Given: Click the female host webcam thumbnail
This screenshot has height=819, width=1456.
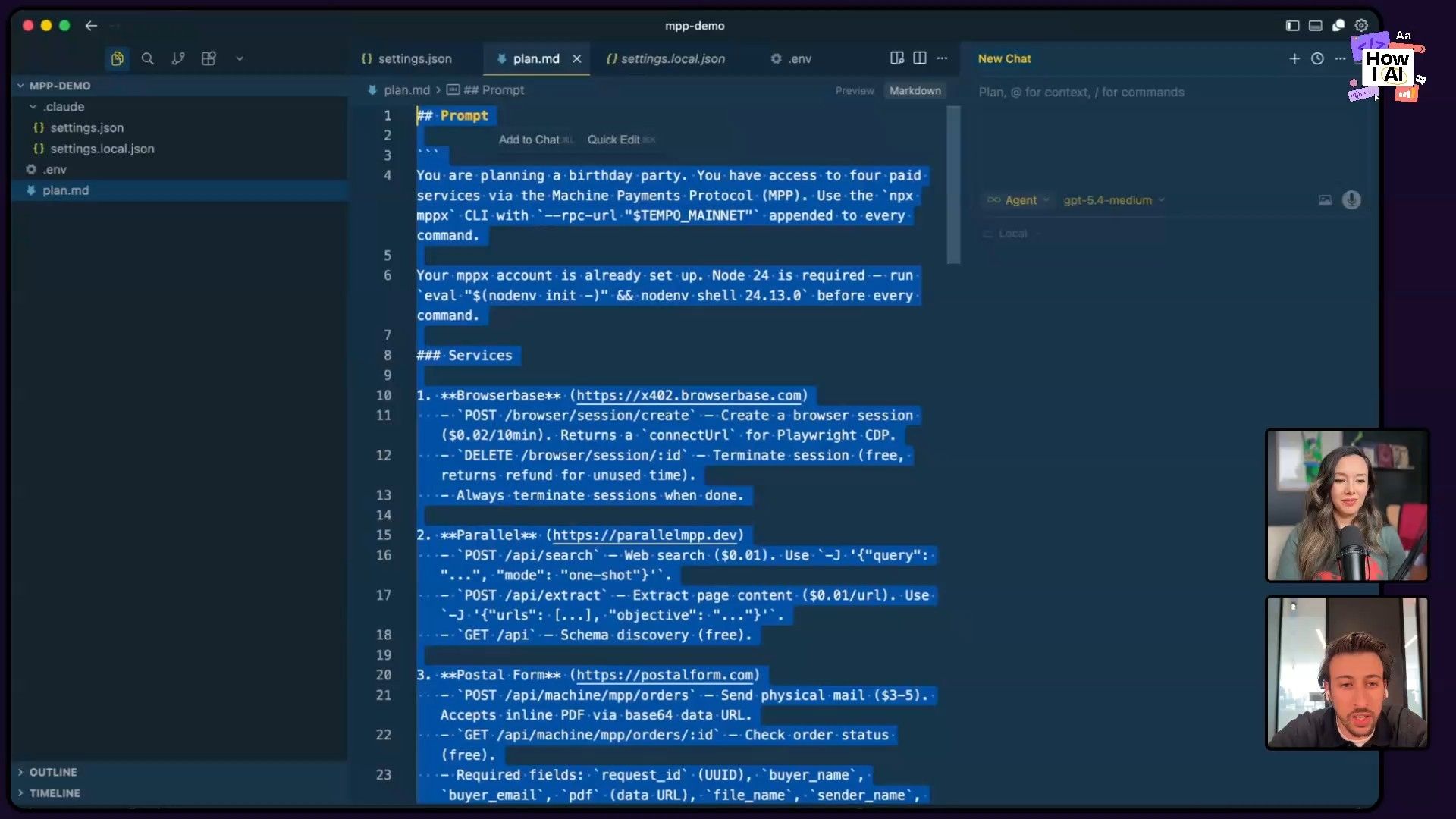Looking at the screenshot, I should (1347, 505).
